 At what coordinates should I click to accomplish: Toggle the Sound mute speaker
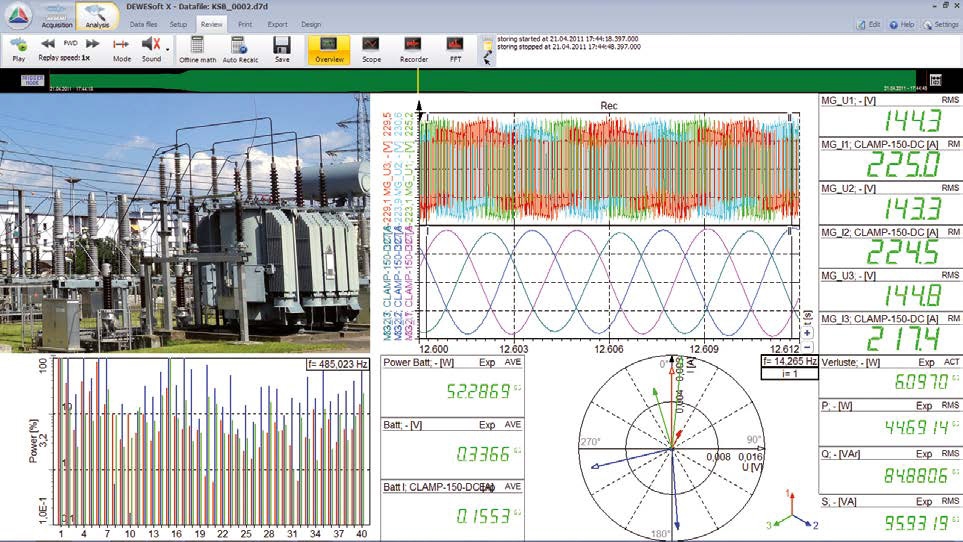click(x=150, y=44)
